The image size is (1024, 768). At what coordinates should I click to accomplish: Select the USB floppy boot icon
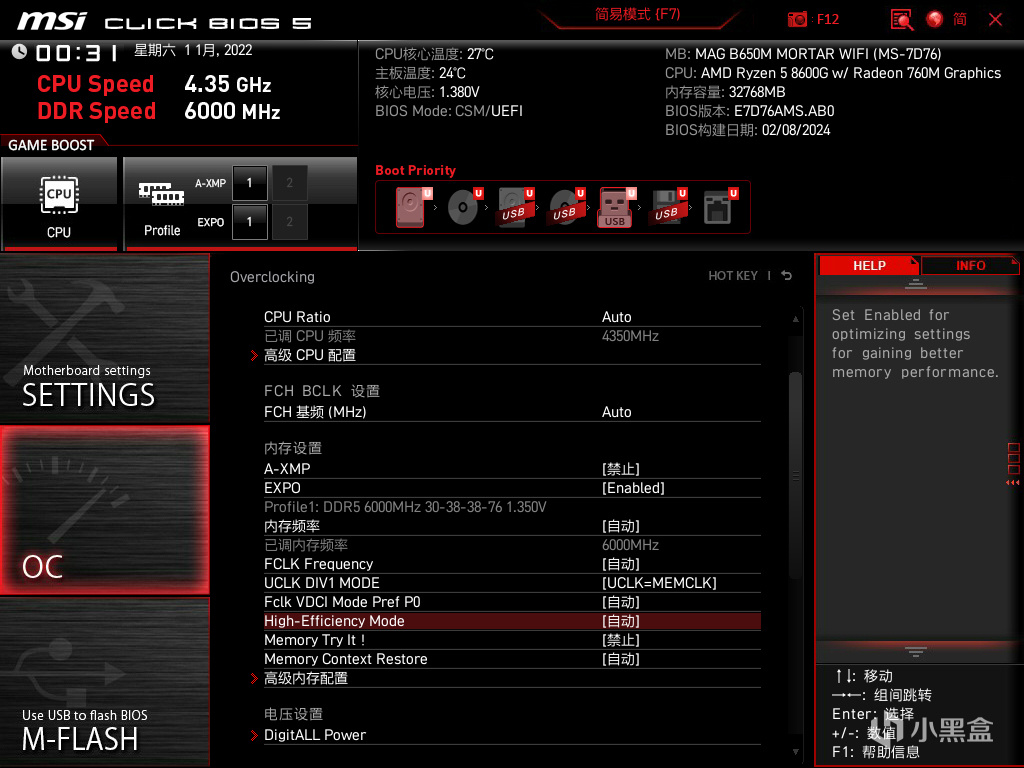tap(668, 206)
